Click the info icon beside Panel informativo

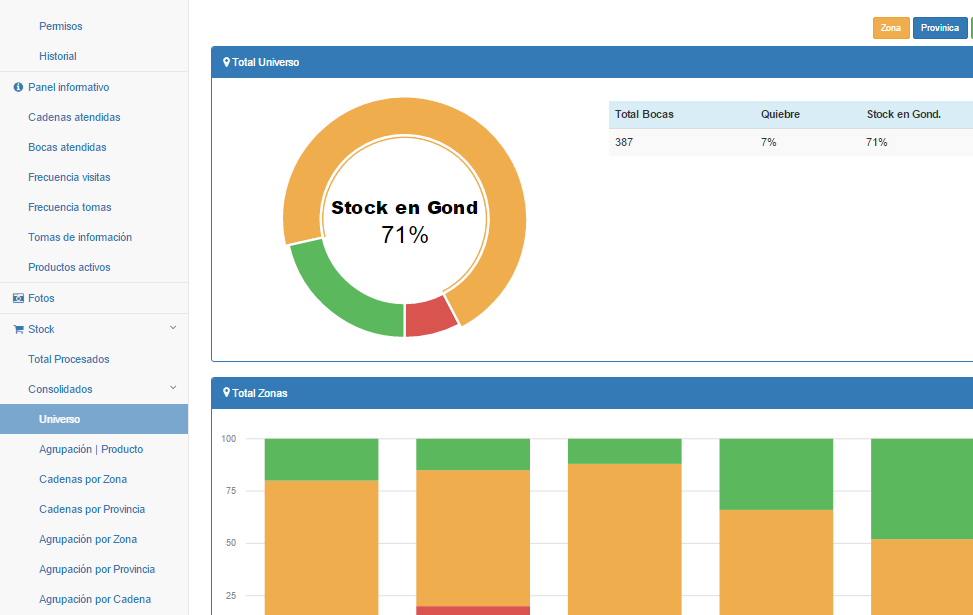(18, 88)
